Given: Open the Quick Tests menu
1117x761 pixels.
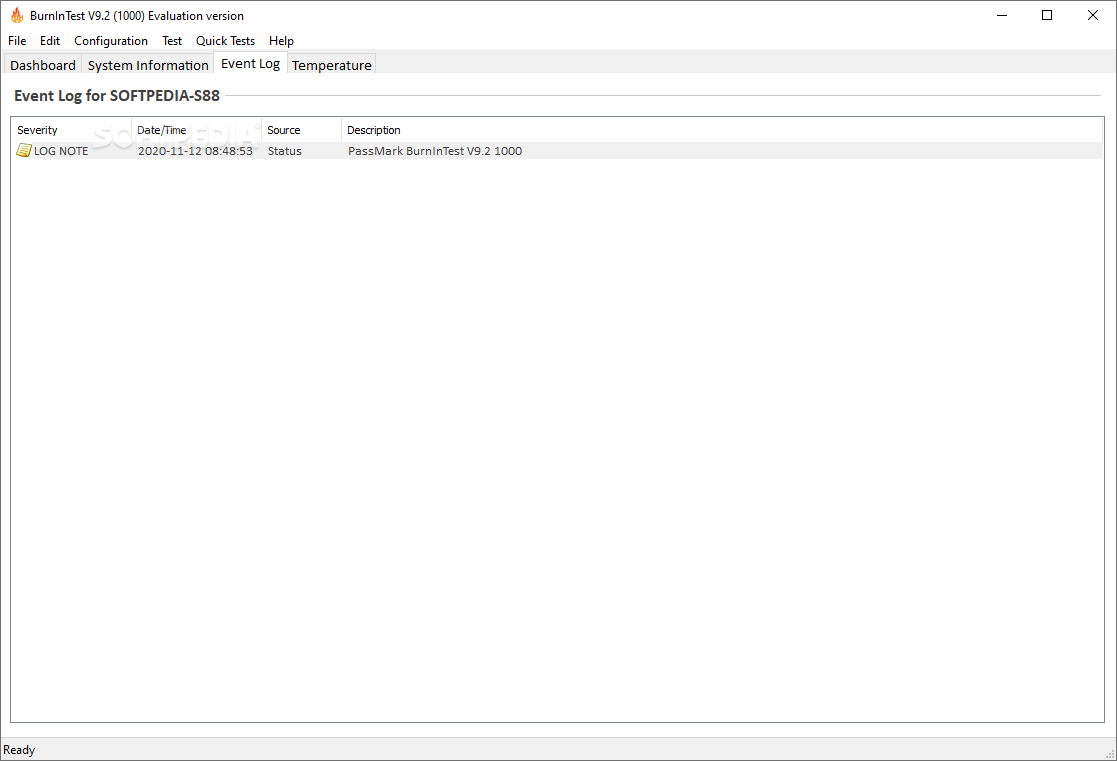Looking at the screenshot, I should click(x=225, y=41).
